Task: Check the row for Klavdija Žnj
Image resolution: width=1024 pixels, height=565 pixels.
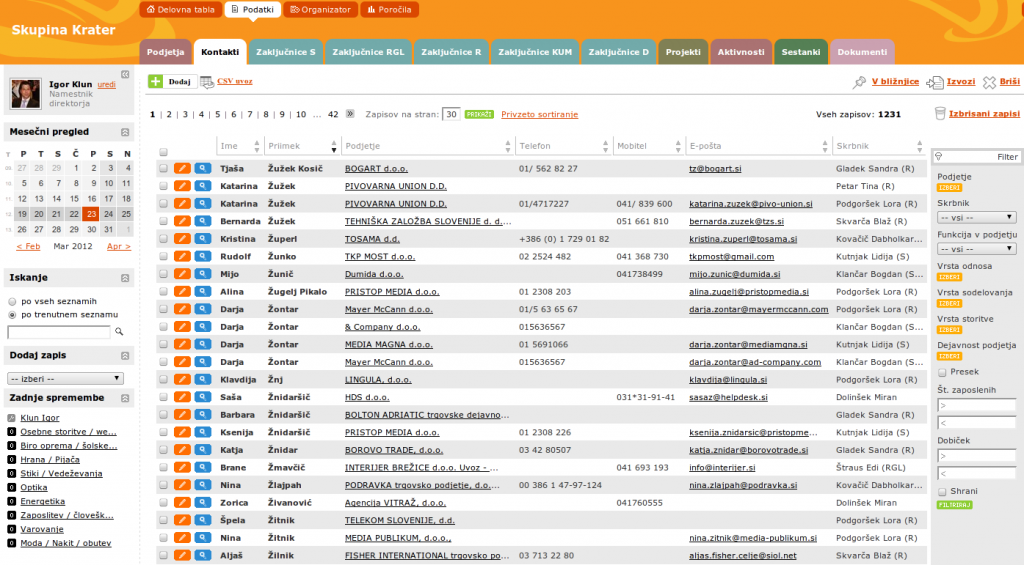Action: click(163, 379)
